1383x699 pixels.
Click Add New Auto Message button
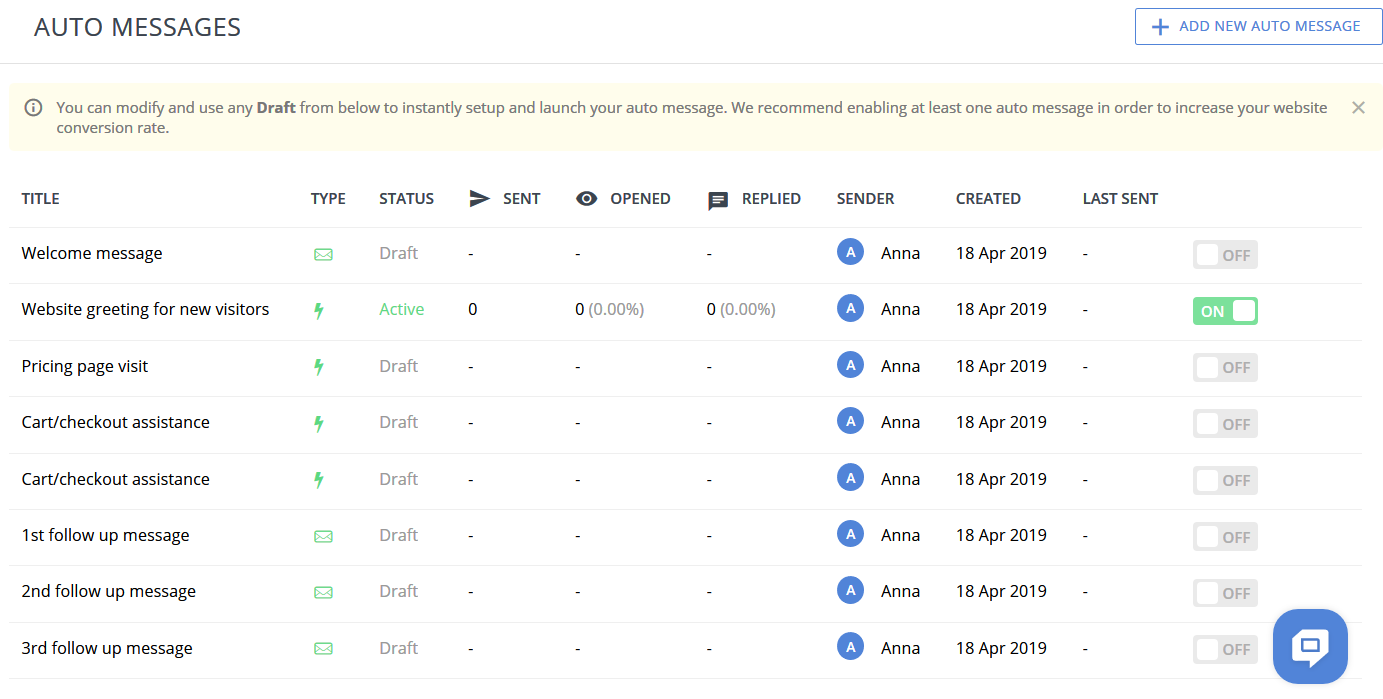1256,27
